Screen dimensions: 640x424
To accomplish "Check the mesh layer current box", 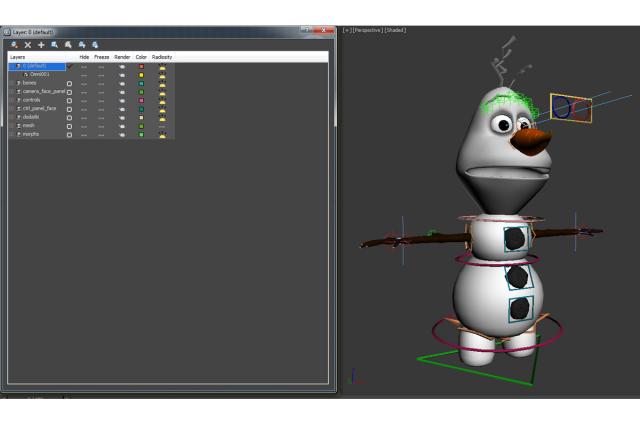I will (69, 127).
